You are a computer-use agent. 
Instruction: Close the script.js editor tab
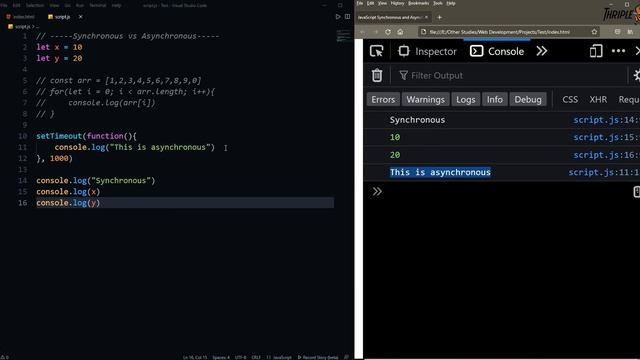80,17
